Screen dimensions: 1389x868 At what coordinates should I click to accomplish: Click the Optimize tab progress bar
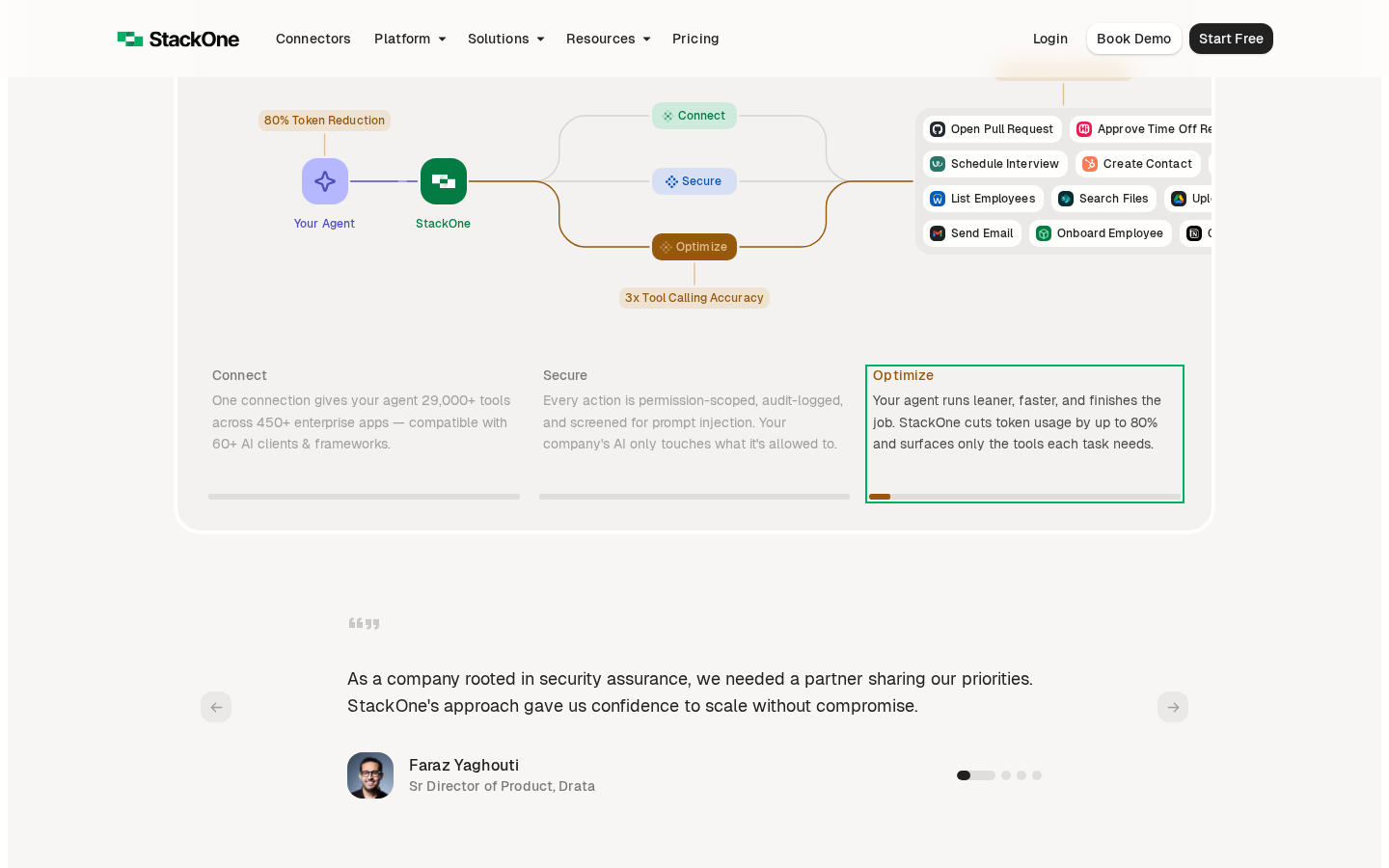click(1024, 497)
